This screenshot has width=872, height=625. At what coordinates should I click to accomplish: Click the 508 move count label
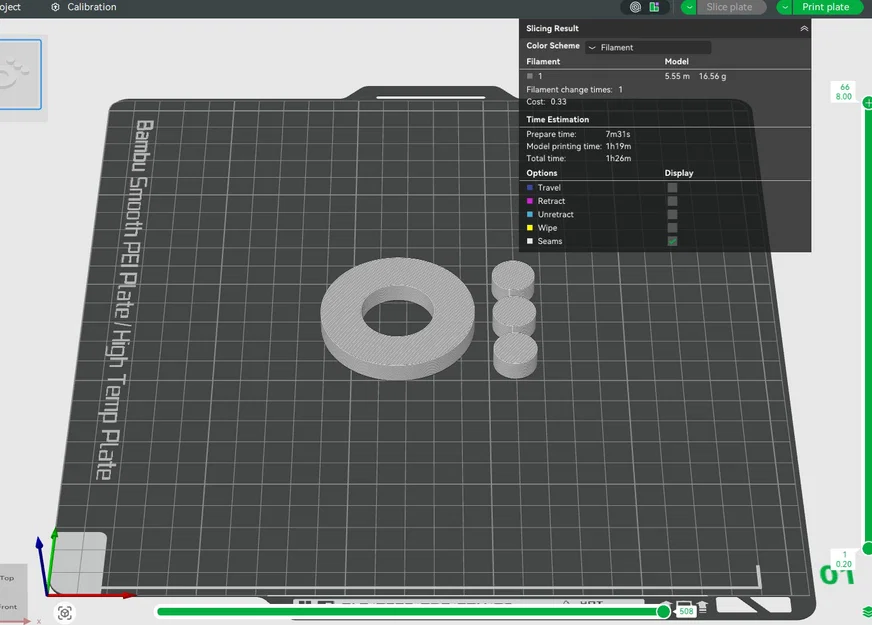click(686, 611)
